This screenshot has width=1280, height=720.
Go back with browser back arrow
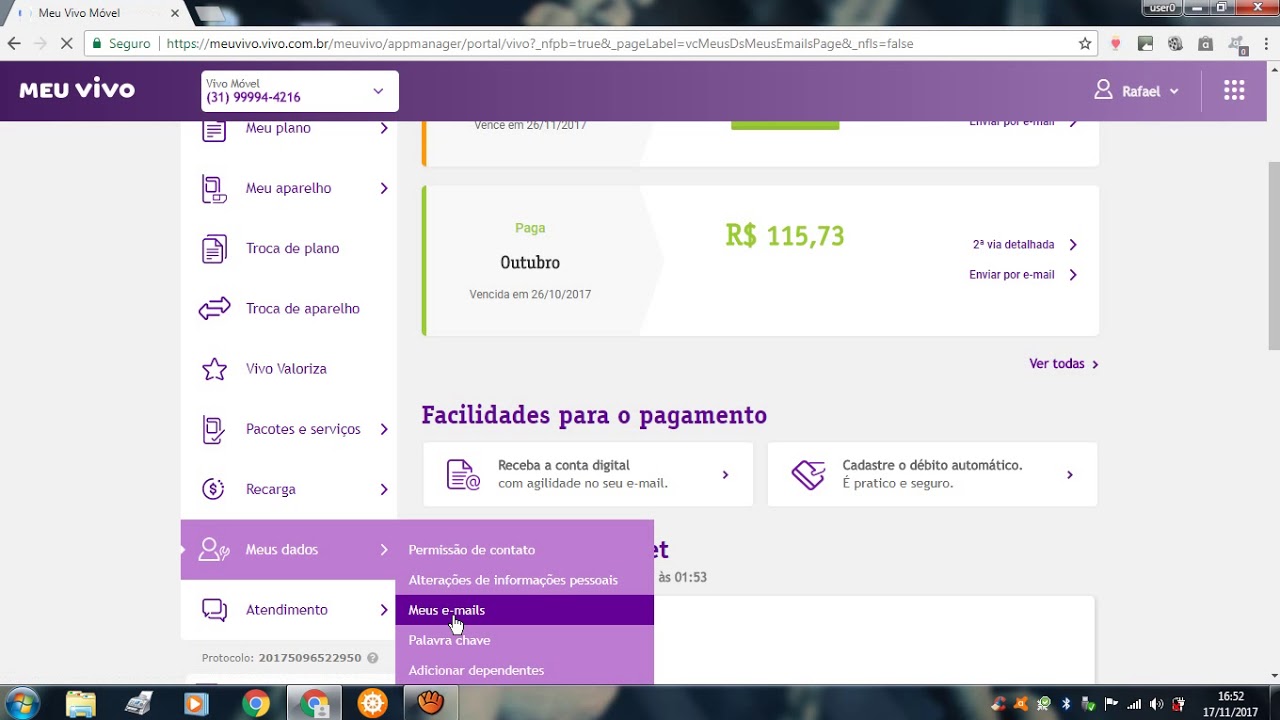(x=14, y=44)
